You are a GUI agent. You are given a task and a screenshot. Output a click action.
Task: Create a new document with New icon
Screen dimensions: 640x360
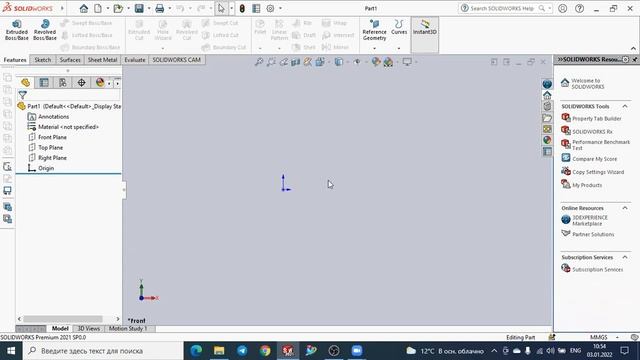(98, 8)
